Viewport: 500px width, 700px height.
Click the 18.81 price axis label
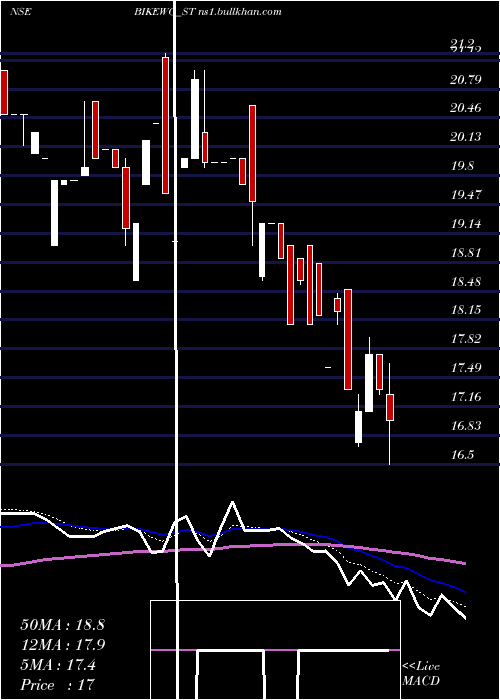tap(466, 253)
